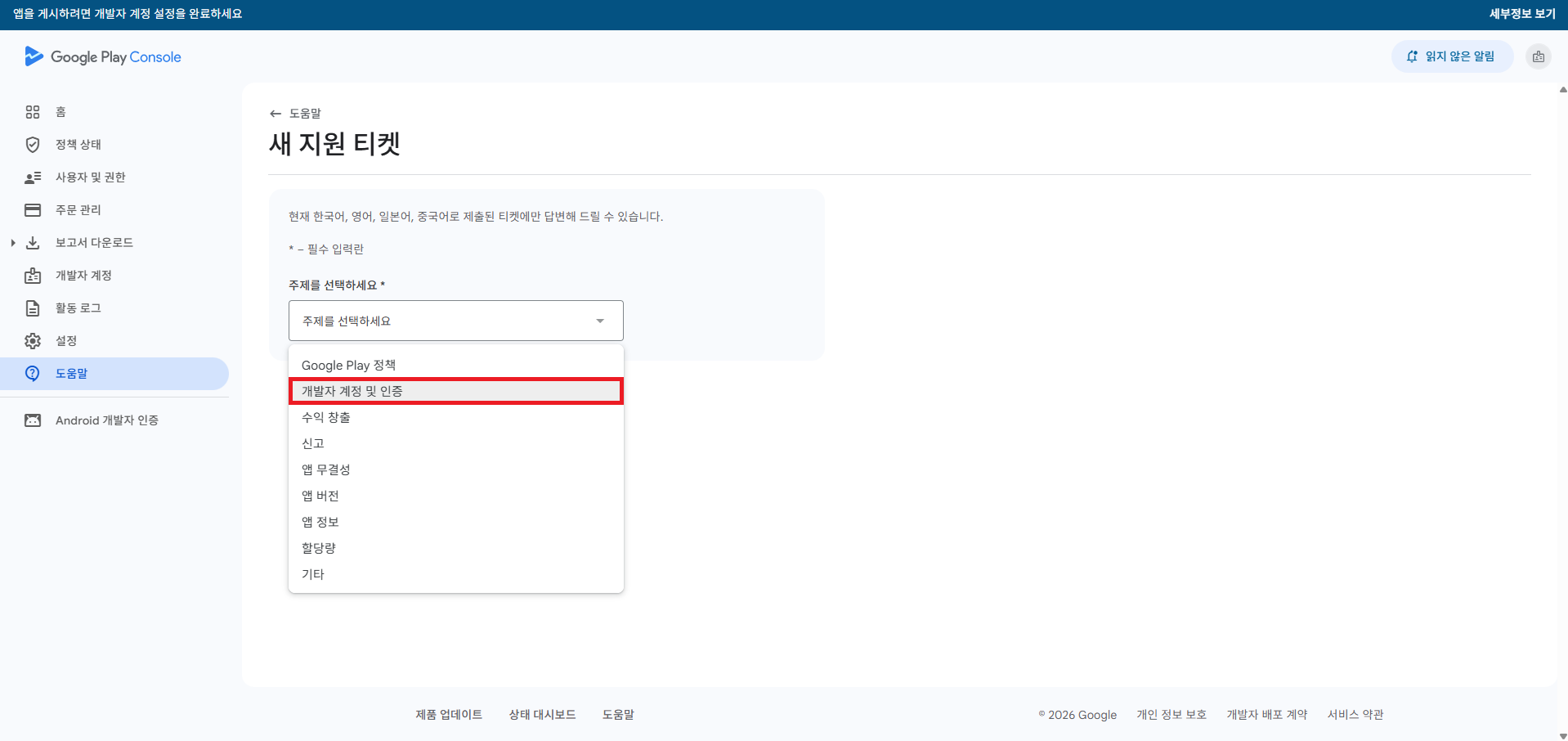Select 기타 topic option
1568x741 pixels.
click(x=456, y=574)
